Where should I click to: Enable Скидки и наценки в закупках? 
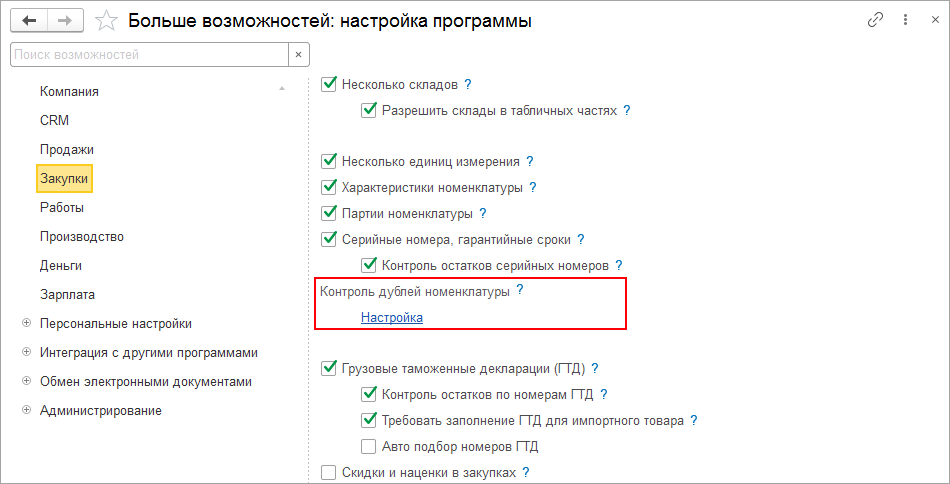(x=329, y=473)
